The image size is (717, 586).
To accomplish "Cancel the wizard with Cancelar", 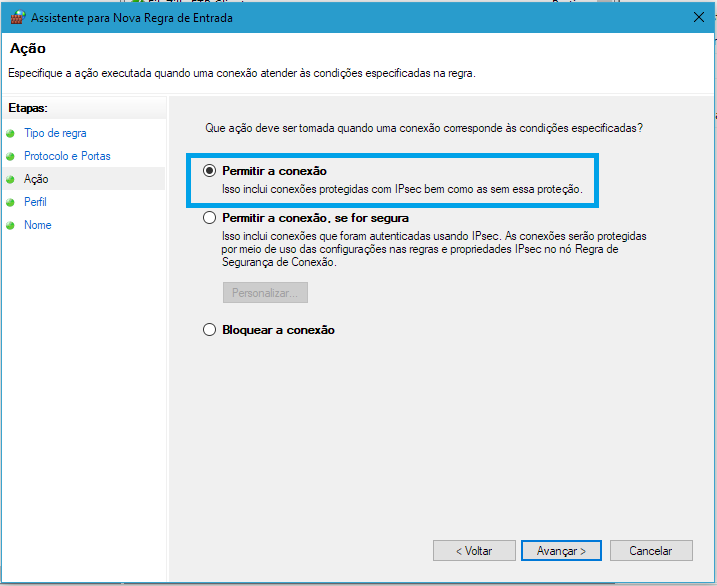I will tap(651, 551).
